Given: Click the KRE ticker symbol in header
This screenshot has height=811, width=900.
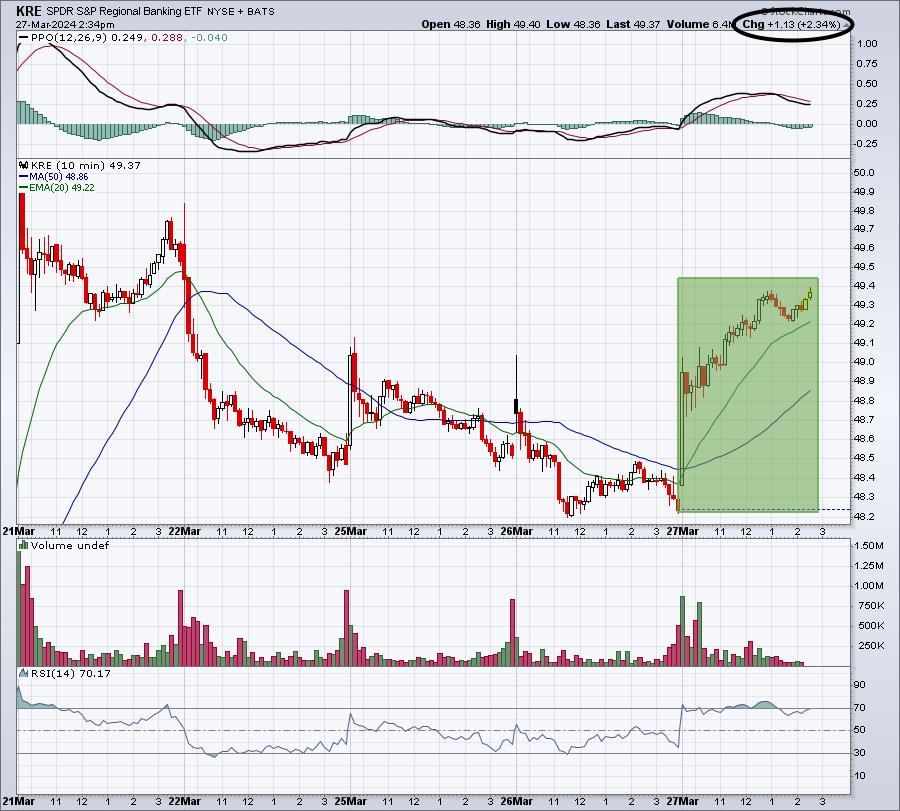Looking at the screenshot, I should (x=29, y=11).
